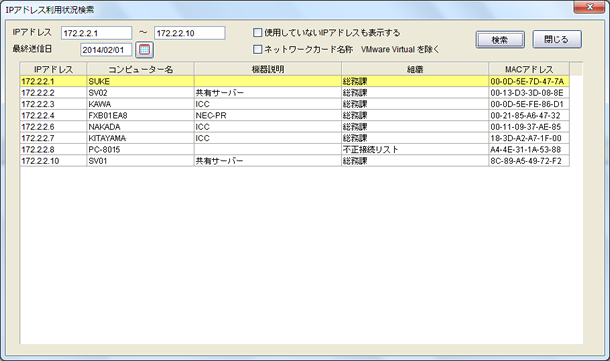This screenshot has height=361, width=610.
Task: Select MAC address 00-11-09-37-AE-85
Action: [529, 126]
